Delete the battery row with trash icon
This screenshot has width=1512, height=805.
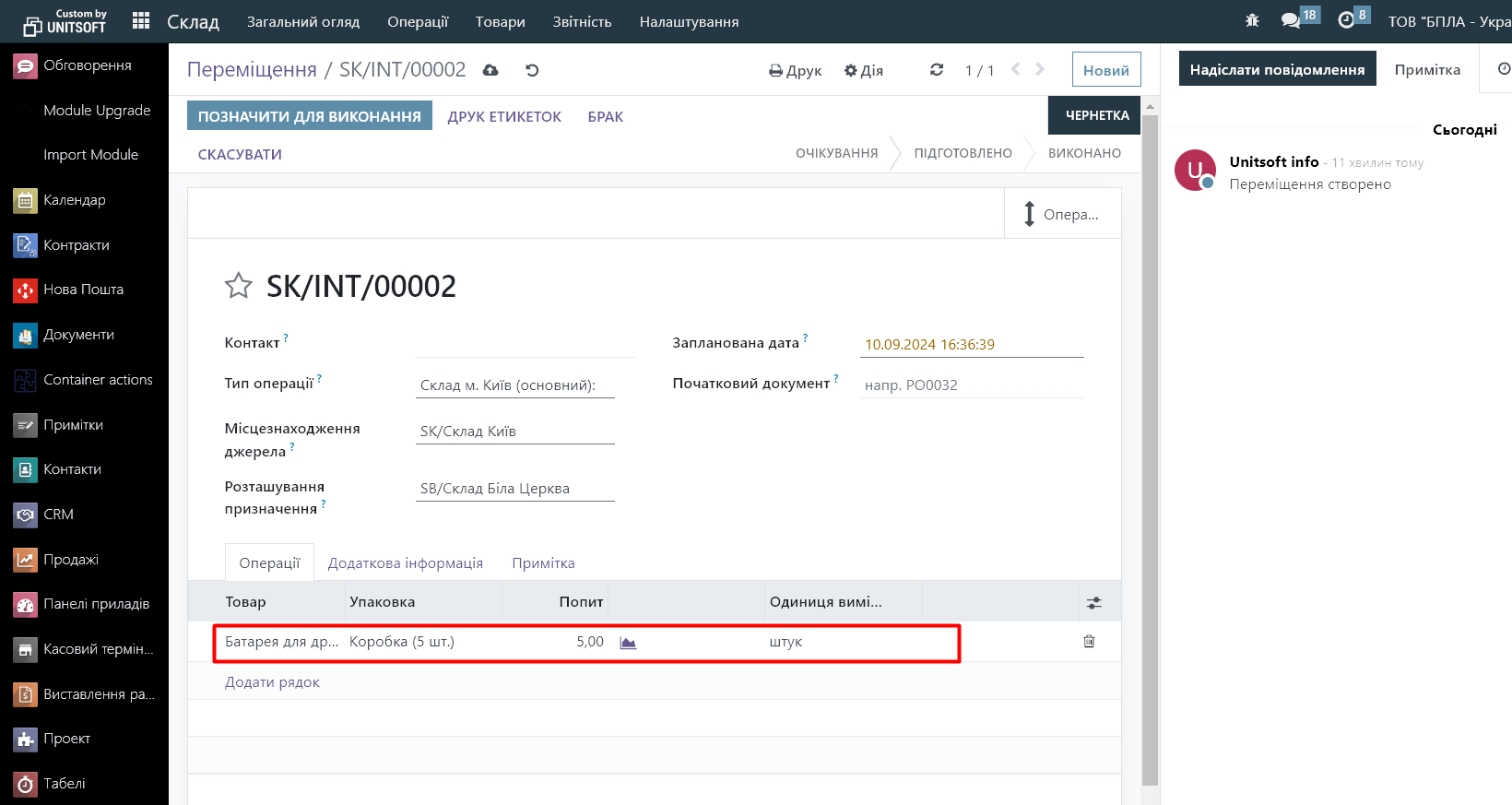click(1089, 642)
